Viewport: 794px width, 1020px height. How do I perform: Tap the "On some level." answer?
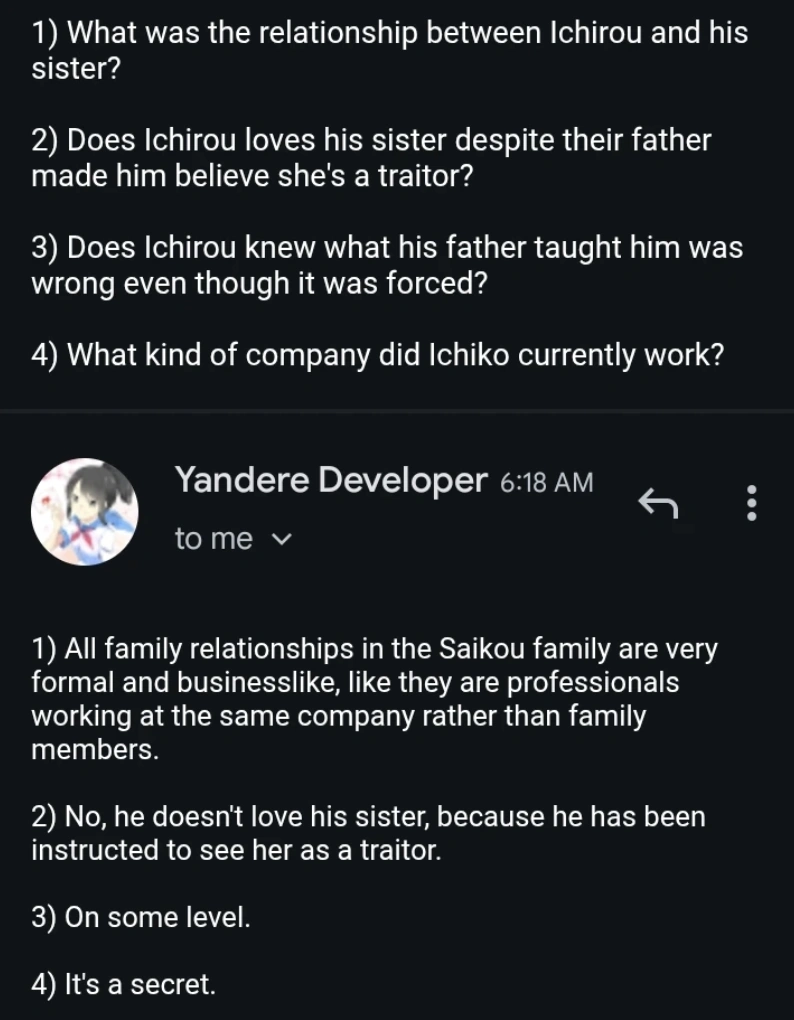(x=141, y=917)
